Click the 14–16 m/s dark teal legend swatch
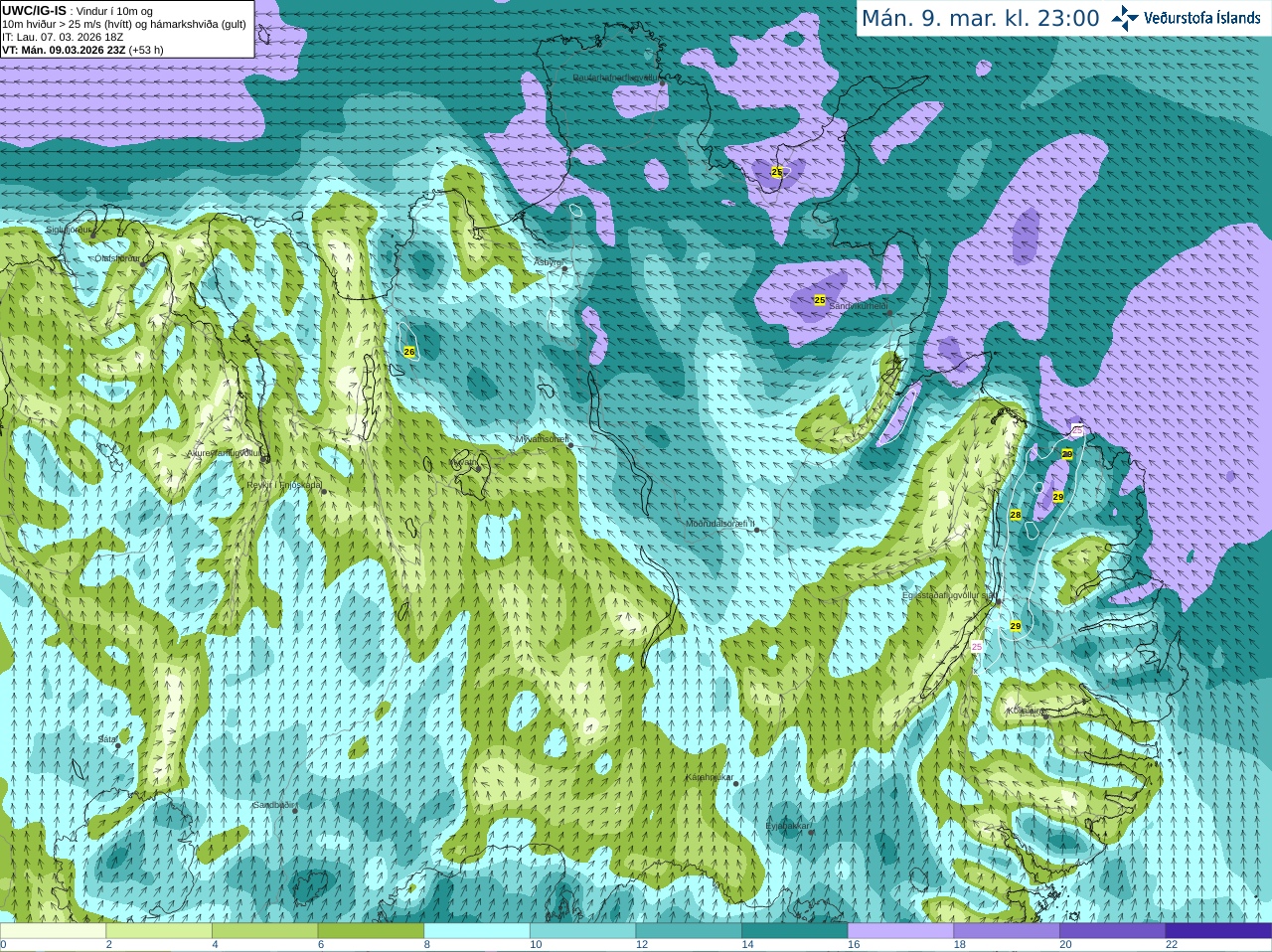The width and height of the screenshot is (1272, 952). coord(795,931)
